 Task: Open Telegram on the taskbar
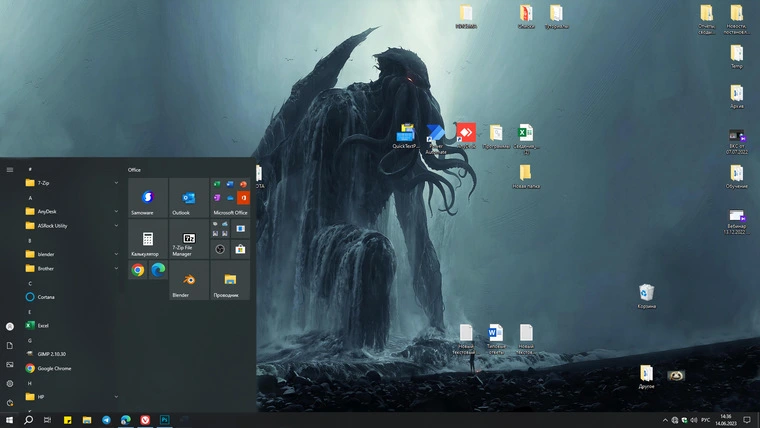click(106, 420)
